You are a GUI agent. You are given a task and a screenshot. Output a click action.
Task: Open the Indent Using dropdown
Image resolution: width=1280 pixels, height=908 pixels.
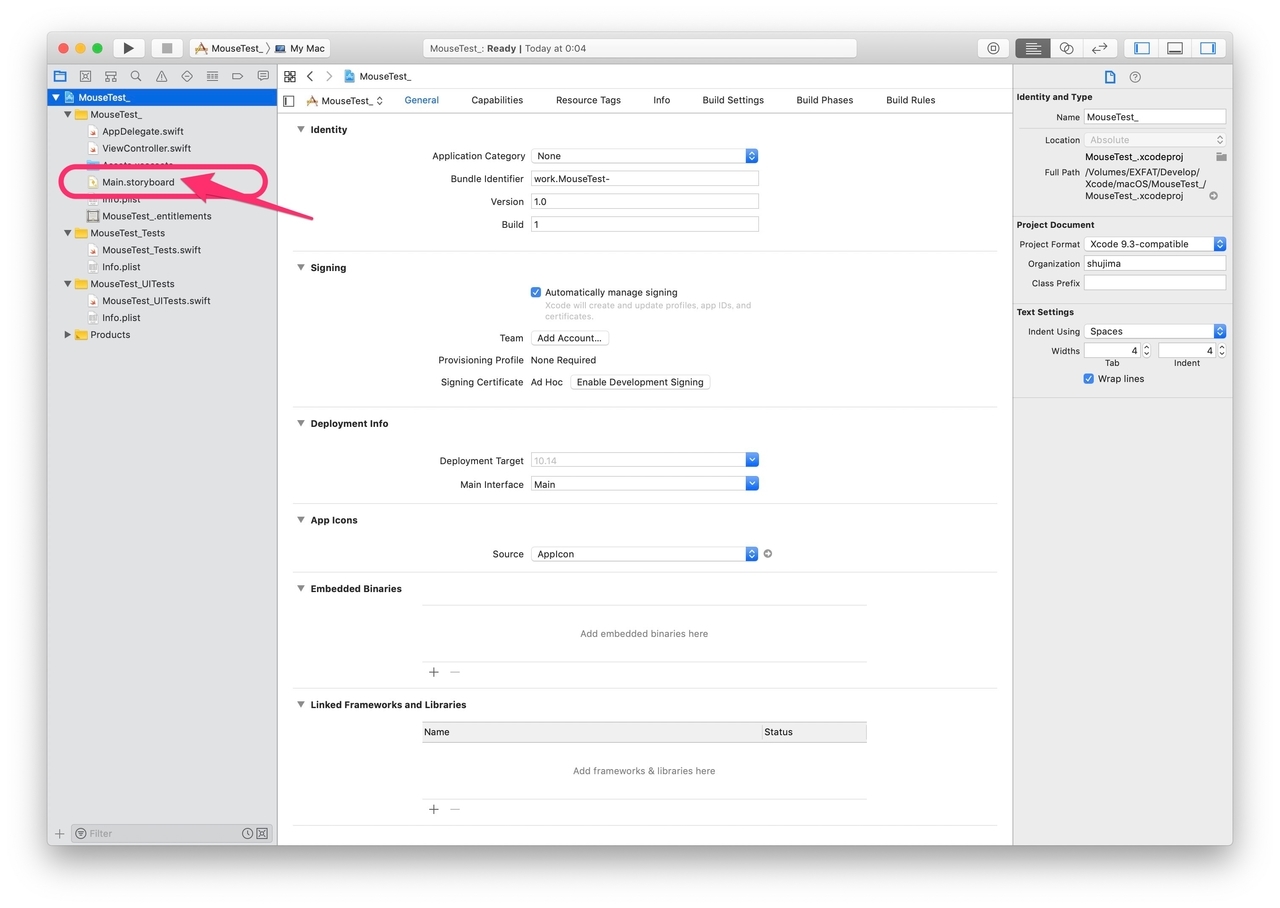click(x=1155, y=331)
